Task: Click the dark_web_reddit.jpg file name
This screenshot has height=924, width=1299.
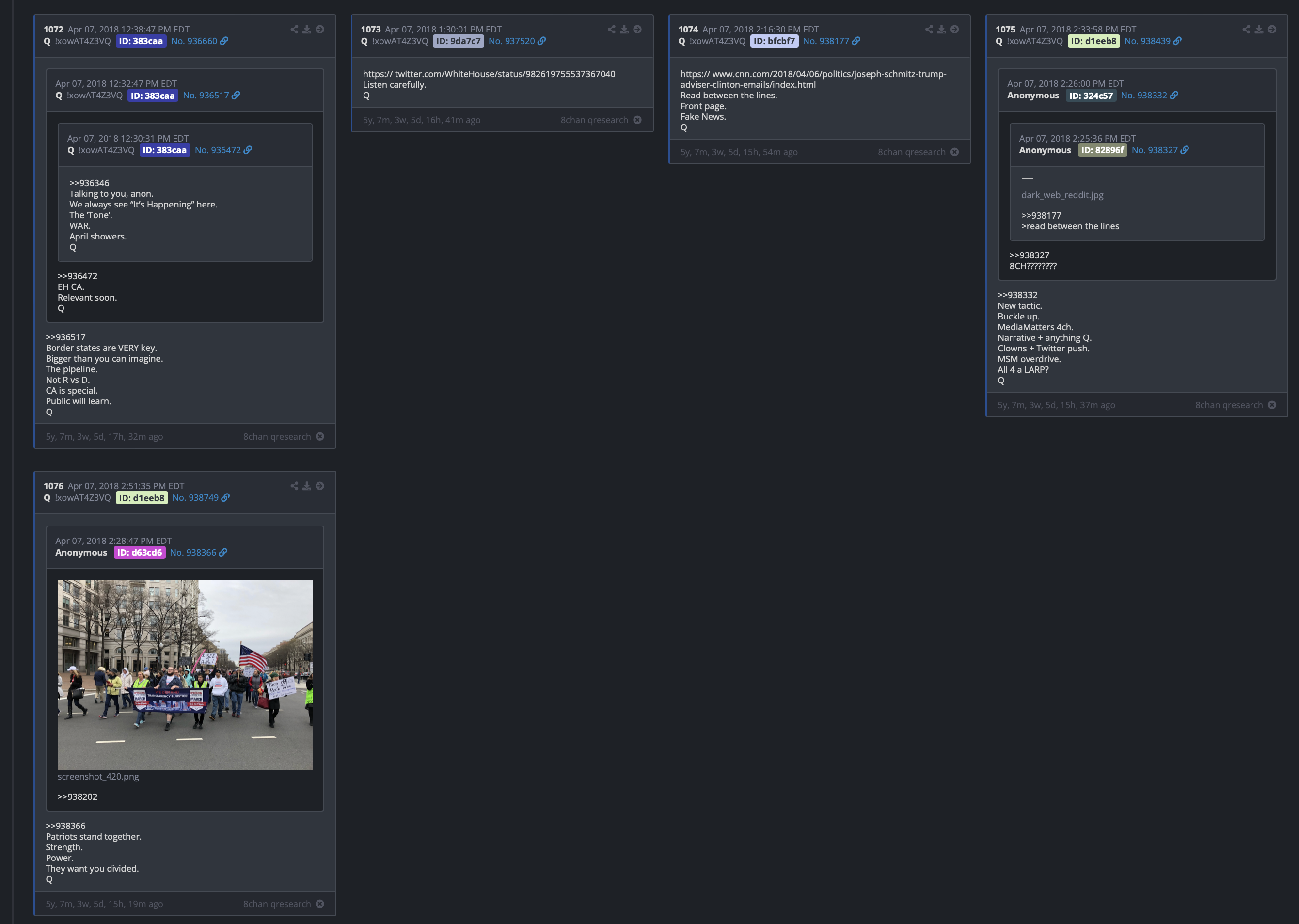Action: pyautogui.click(x=1062, y=195)
